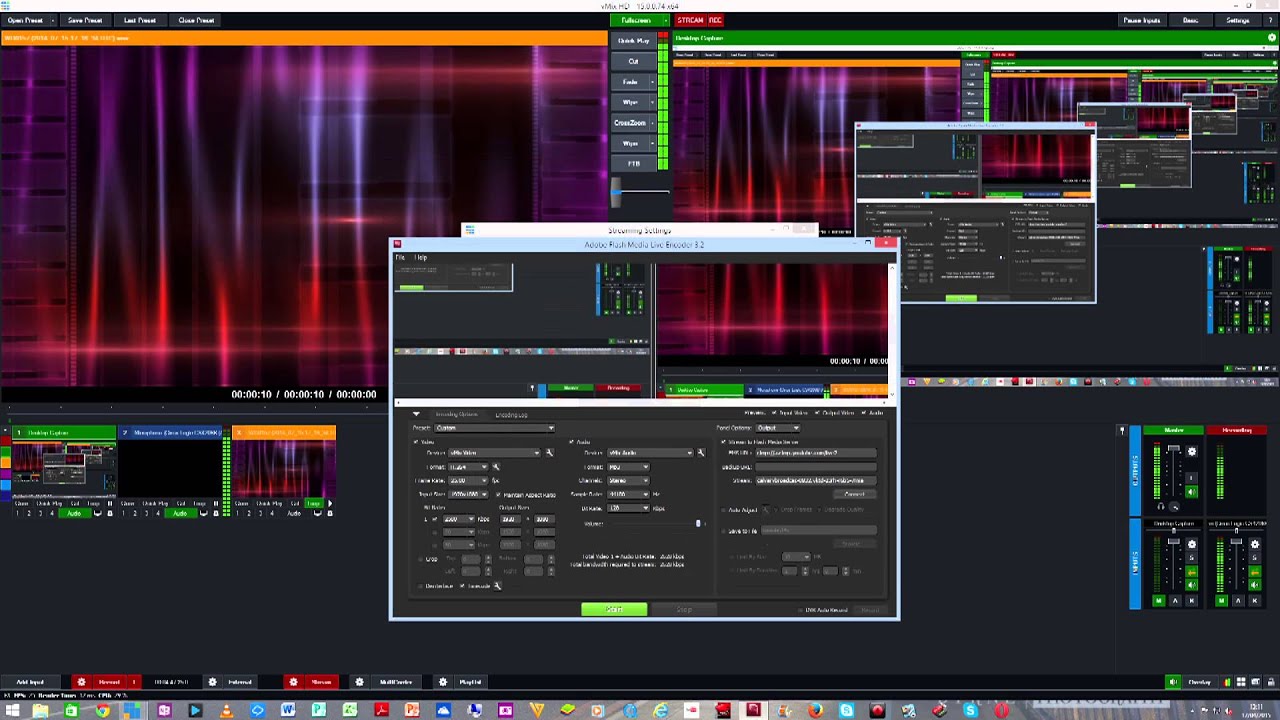Viewport: 1280px width, 720px height.
Task: Click gear icon next to External button
Action: point(212,682)
